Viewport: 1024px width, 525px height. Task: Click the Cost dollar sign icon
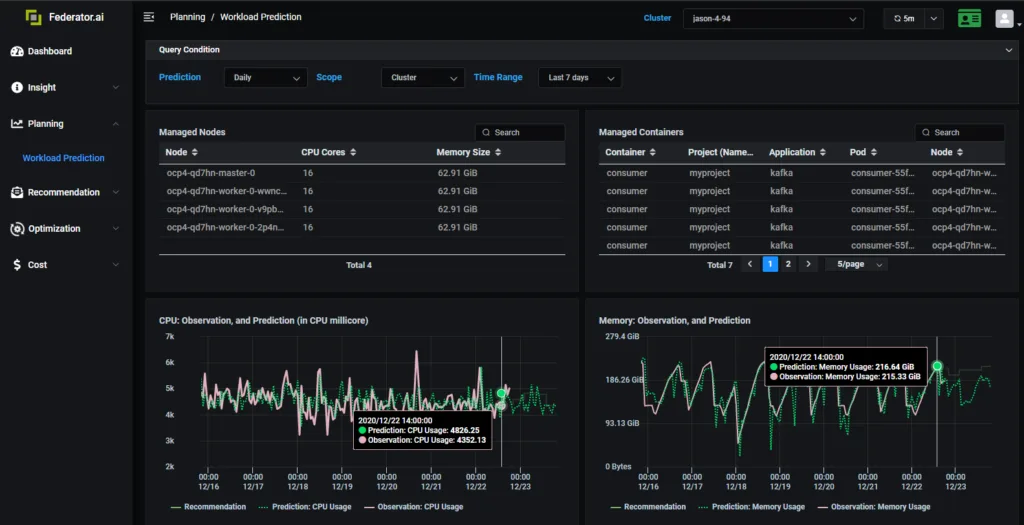tap(17, 264)
